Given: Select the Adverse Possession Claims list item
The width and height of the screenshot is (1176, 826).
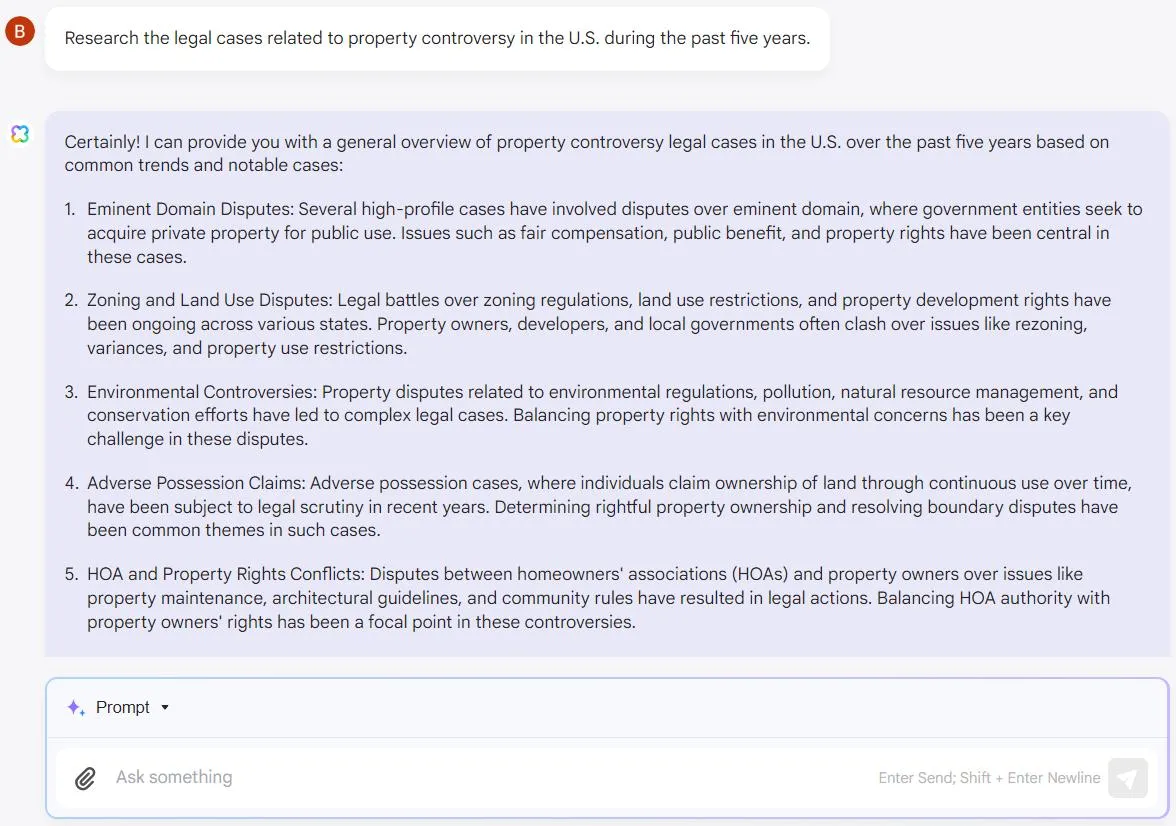Looking at the screenshot, I should (609, 506).
